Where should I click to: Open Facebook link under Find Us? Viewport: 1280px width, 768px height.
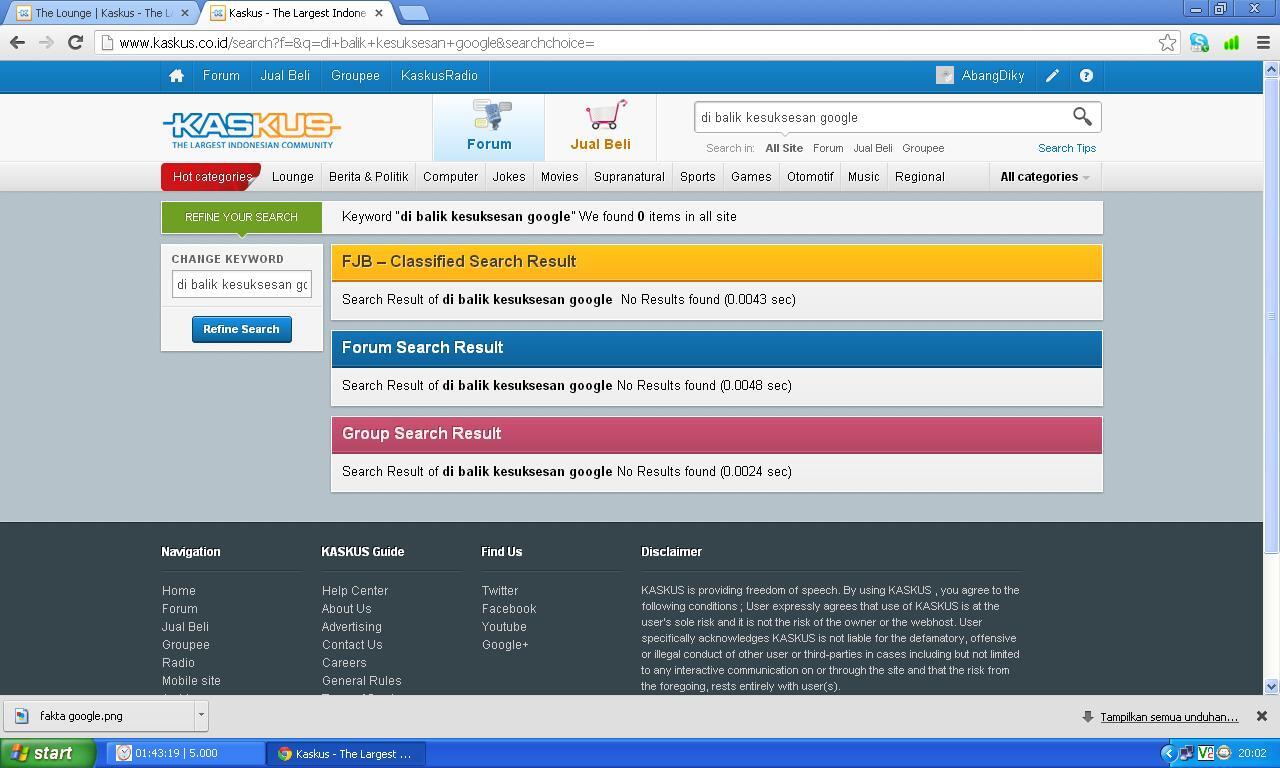(509, 609)
